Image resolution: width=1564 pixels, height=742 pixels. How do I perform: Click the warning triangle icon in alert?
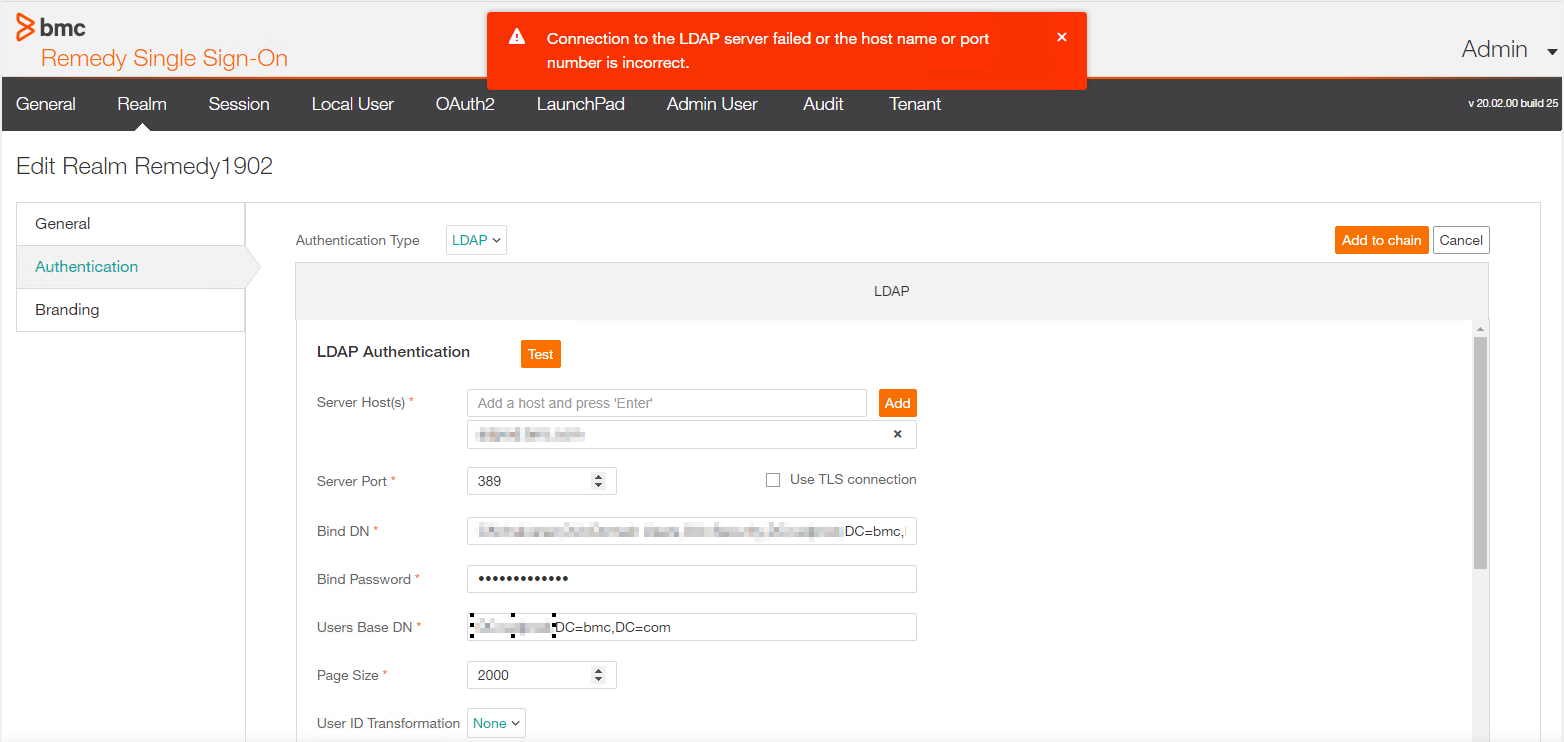coord(517,37)
